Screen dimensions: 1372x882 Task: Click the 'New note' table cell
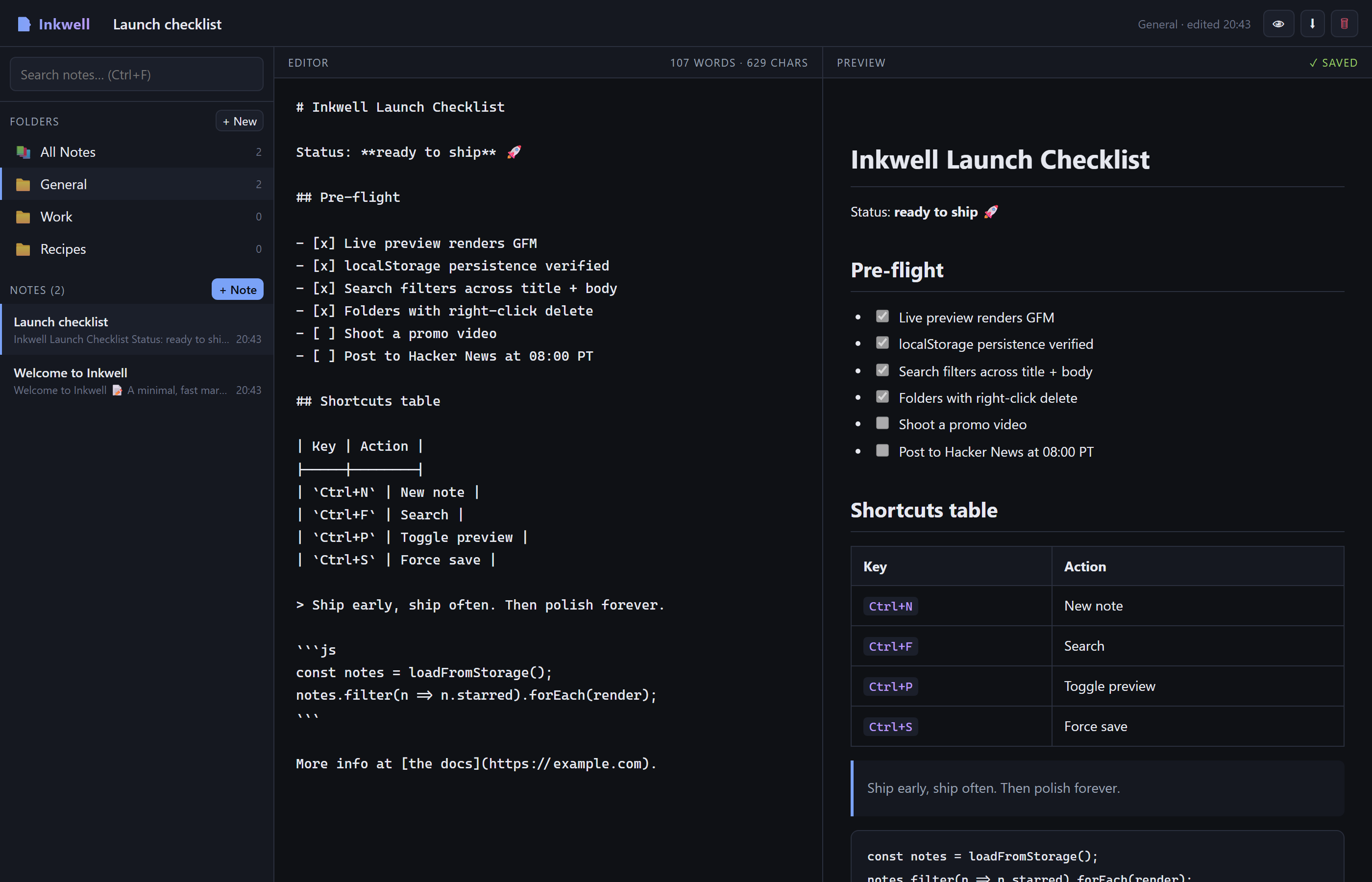1198,606
